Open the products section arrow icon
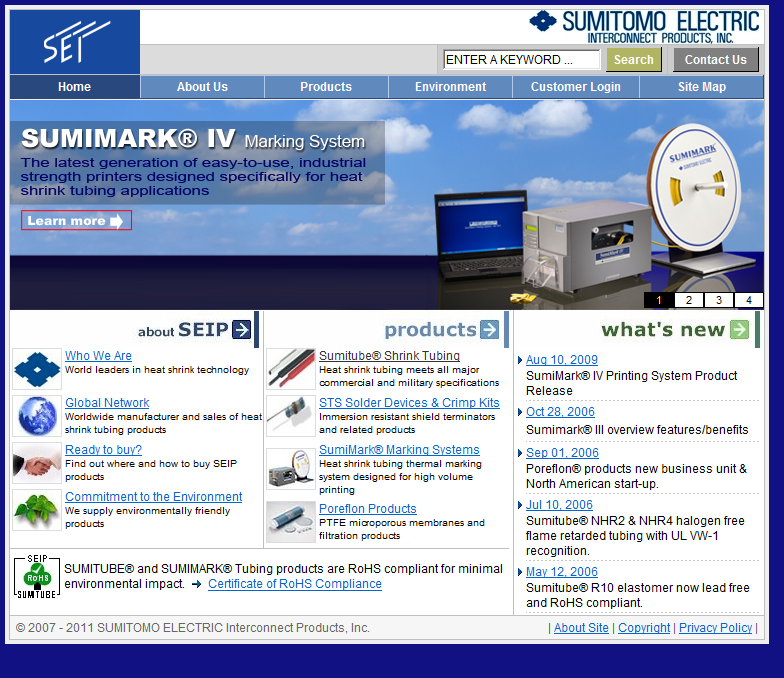Screen dimensions: 784x678 coord(490,330)
